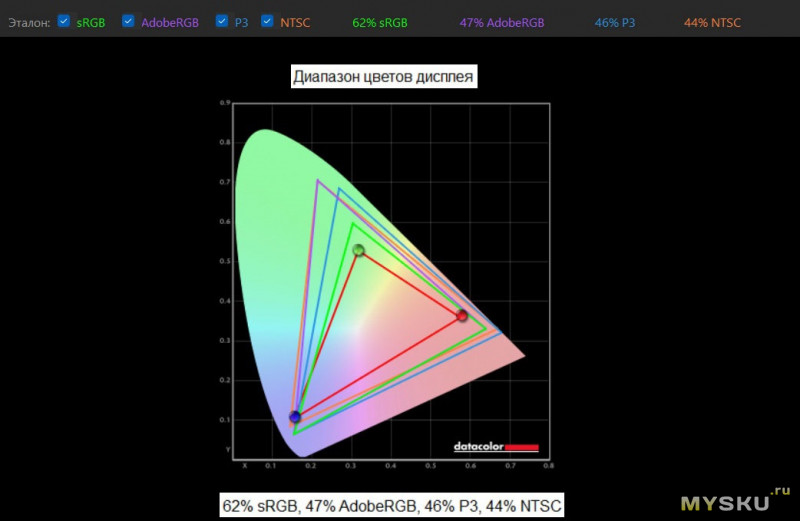This screenshot has width=800, height=521.
Task: Click the gamut summary caption below chart
Action: pyautogui.click(x=391, y=505)
